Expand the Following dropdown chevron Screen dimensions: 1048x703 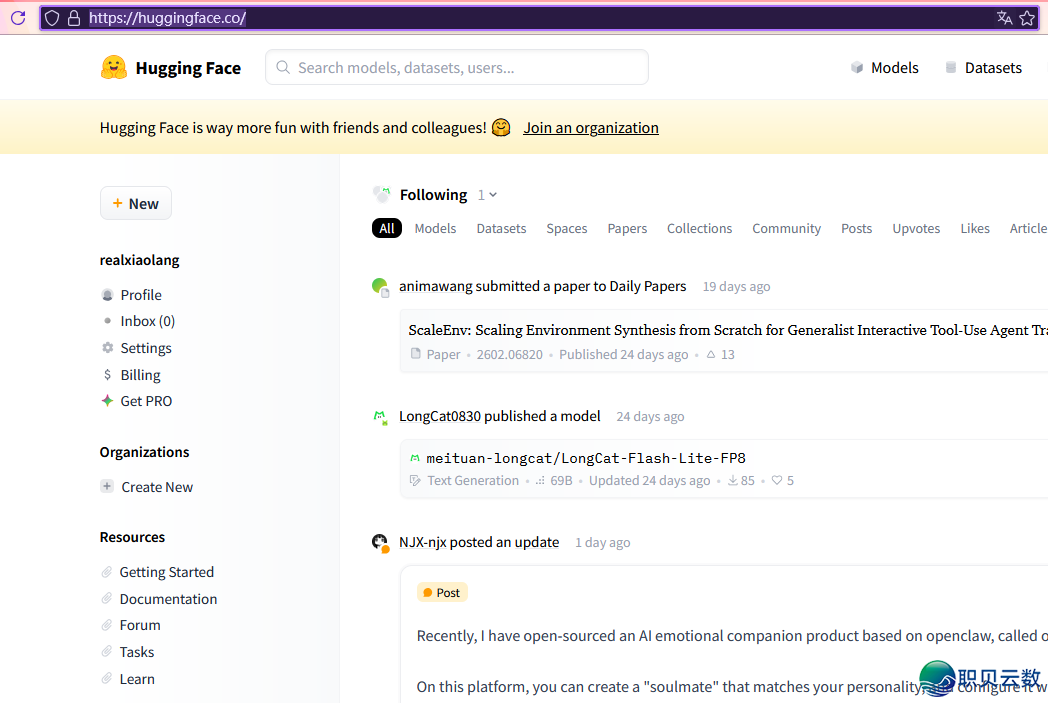click(x=492, y=195)
